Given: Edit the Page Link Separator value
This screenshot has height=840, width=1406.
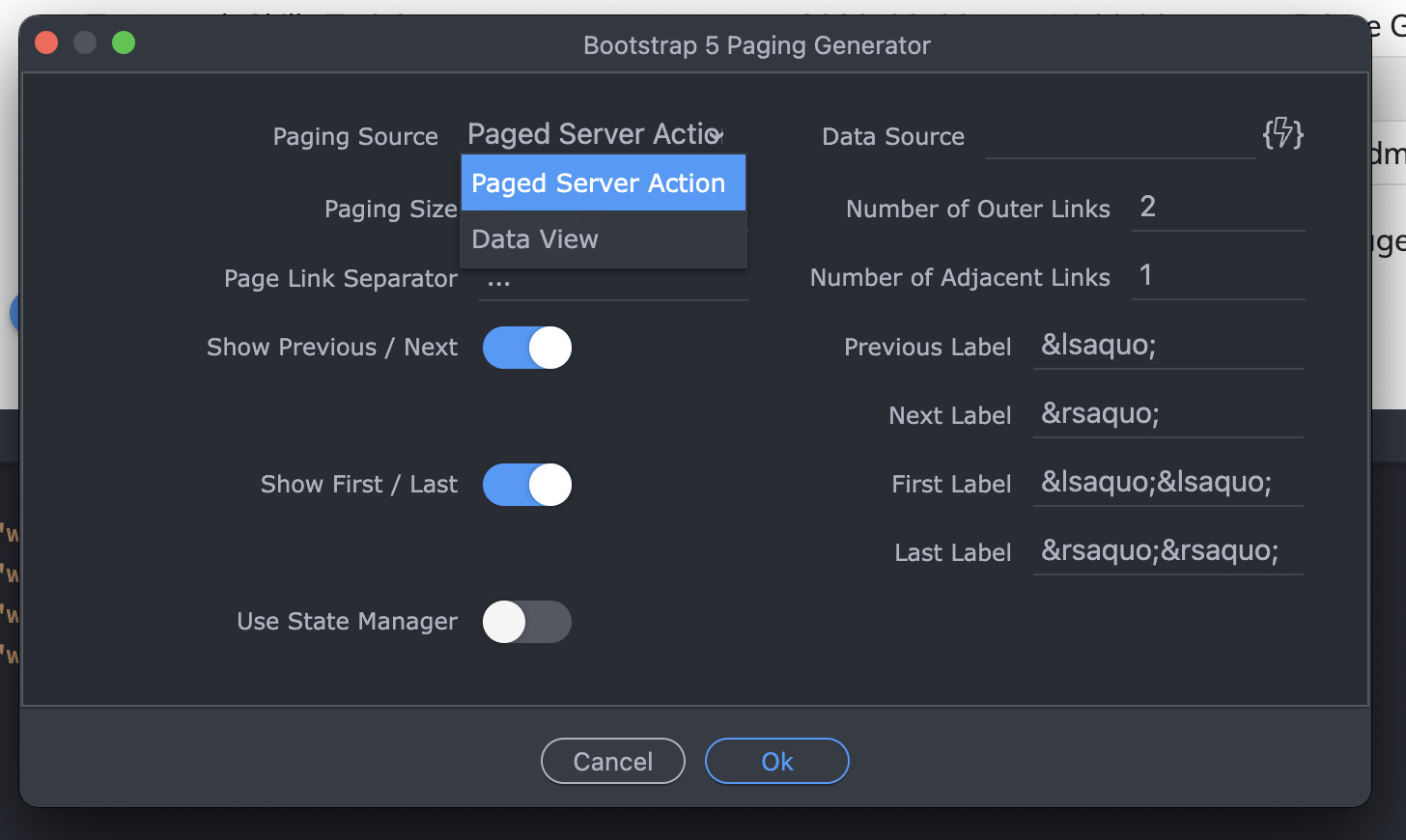Looking at the screenshot, I should [613, 278].
